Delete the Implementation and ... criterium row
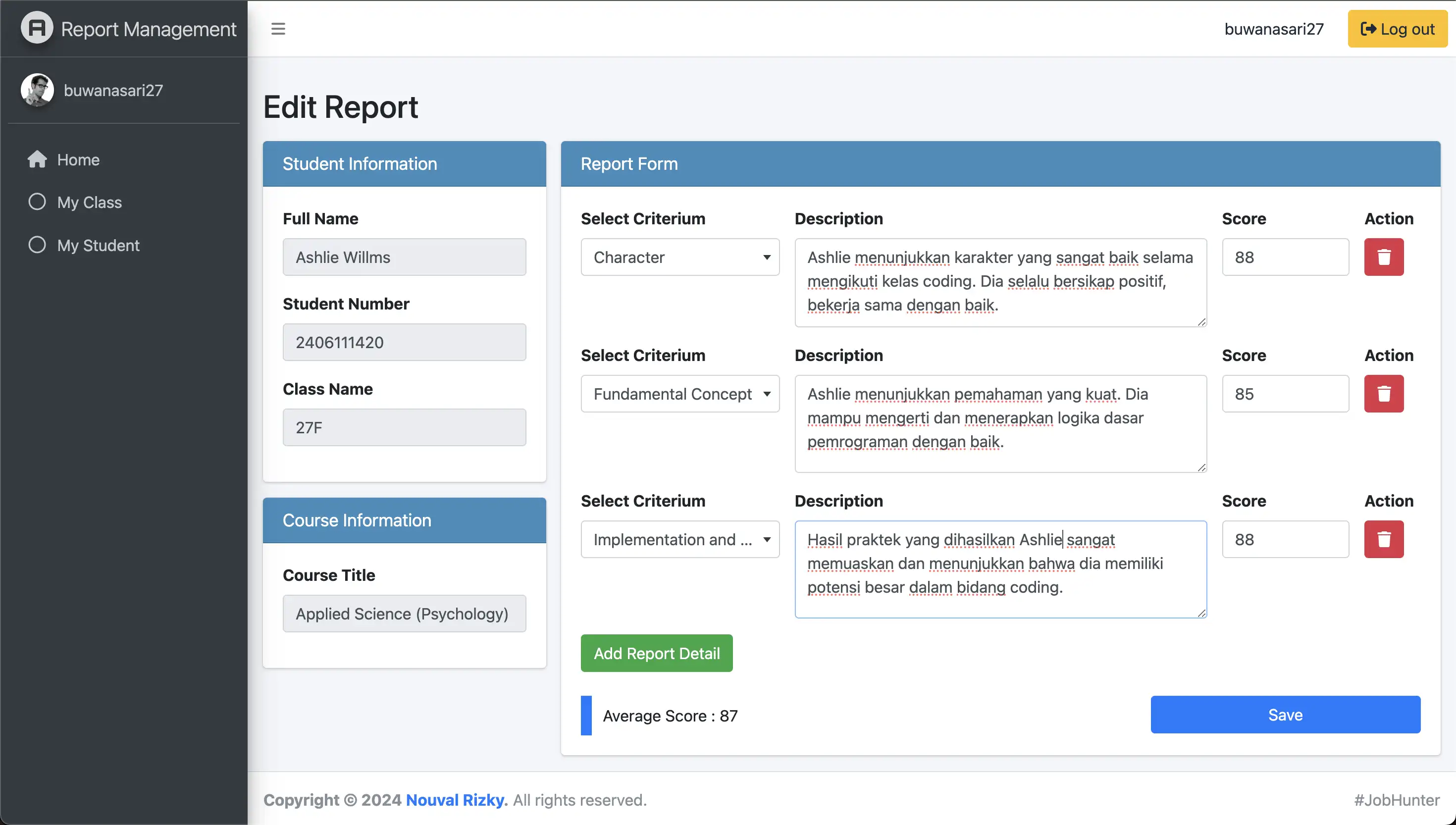 1384,539
